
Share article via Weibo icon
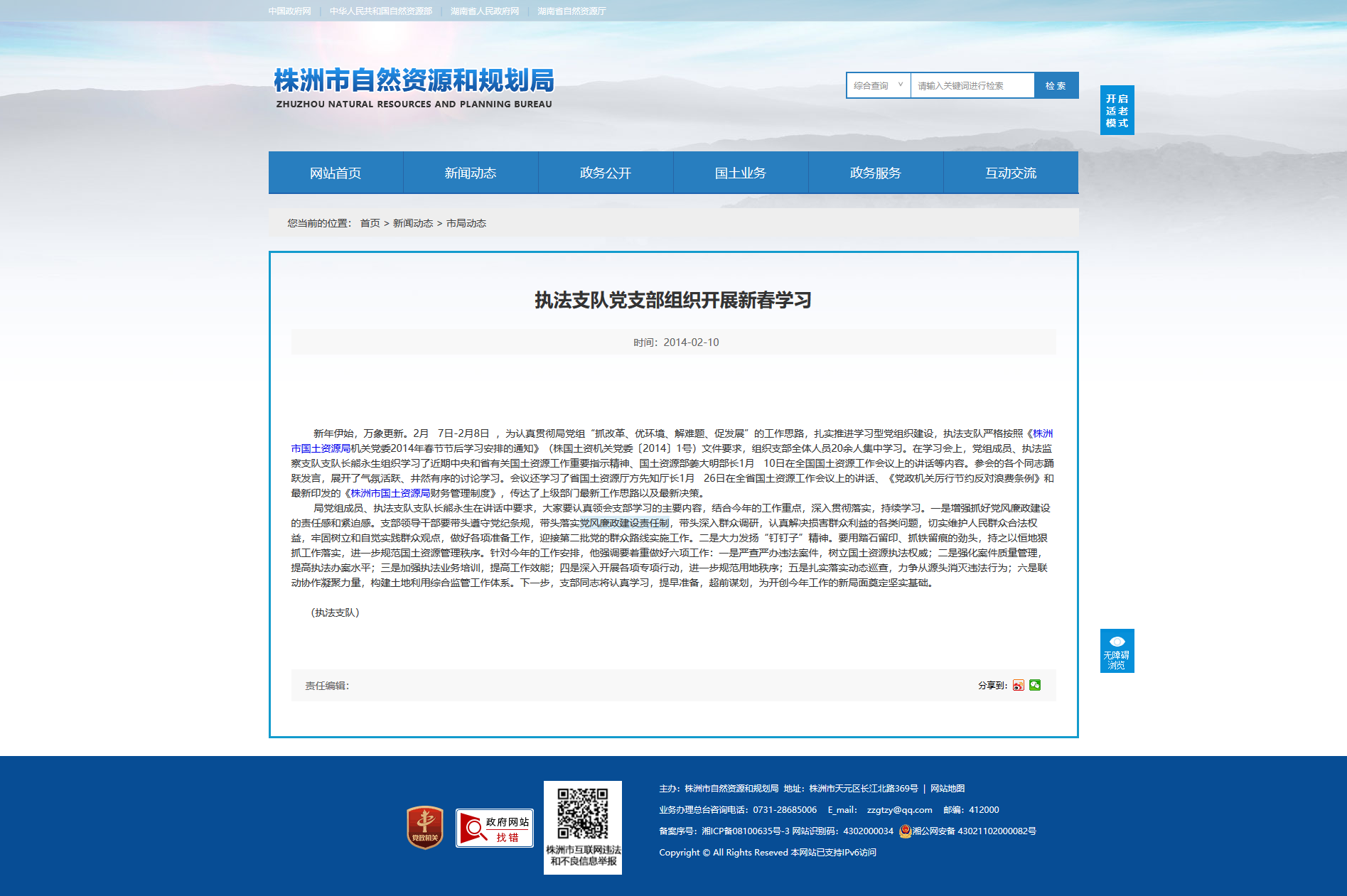pos(1019,685)
